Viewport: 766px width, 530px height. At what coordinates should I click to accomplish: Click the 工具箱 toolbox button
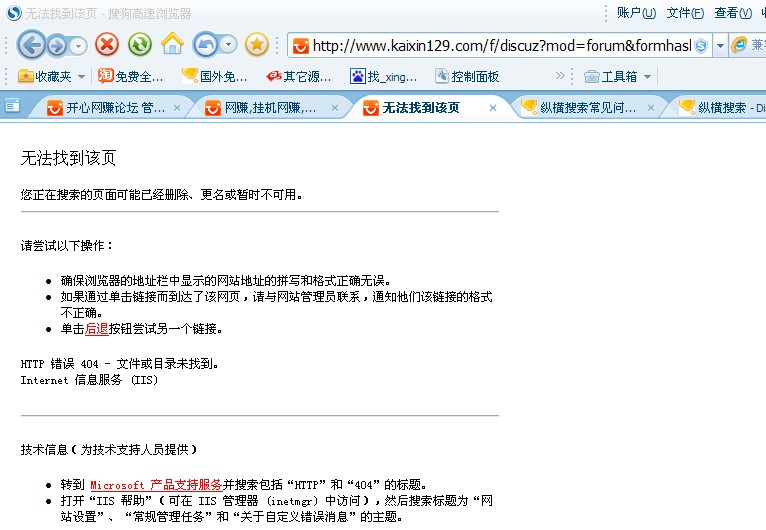[611, 76]
